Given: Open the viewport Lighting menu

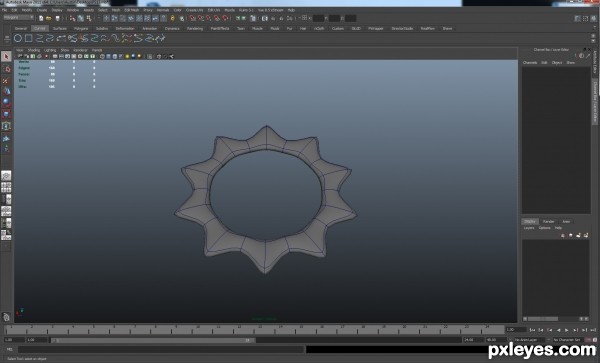Looking at the screenshot, I should click(x=50, y=50).
